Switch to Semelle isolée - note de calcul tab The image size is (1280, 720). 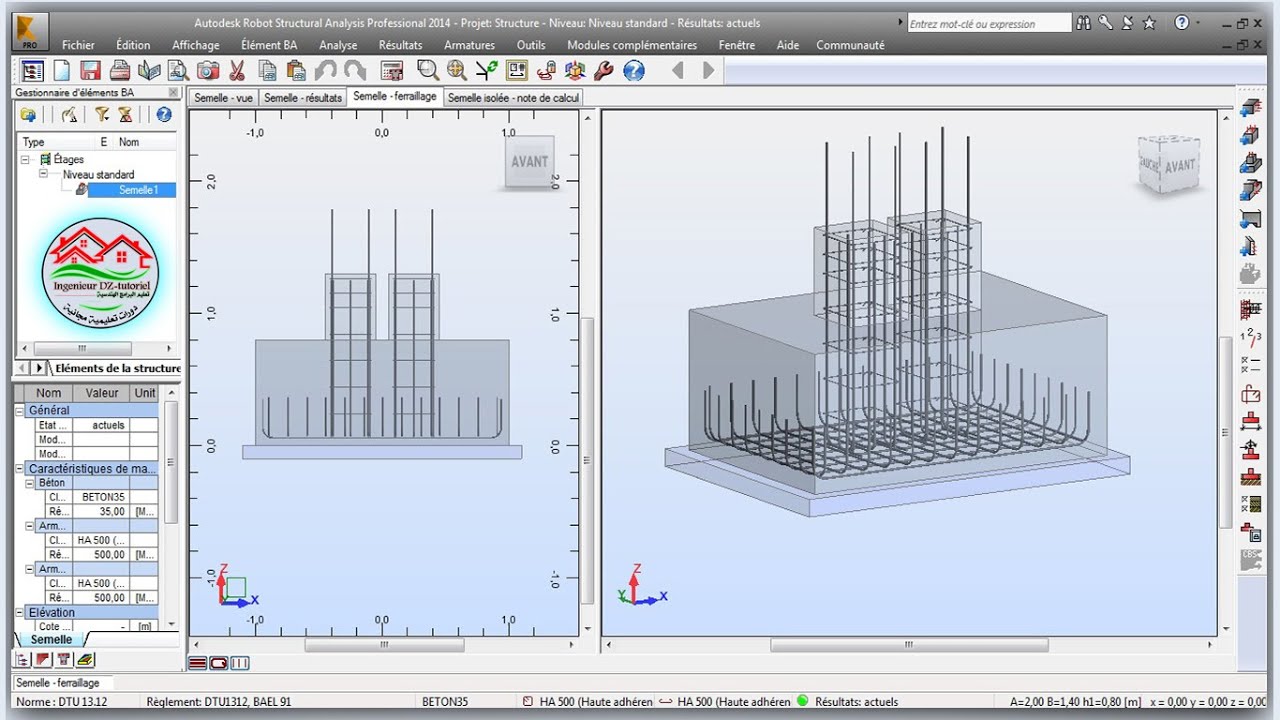pos(513,98)
